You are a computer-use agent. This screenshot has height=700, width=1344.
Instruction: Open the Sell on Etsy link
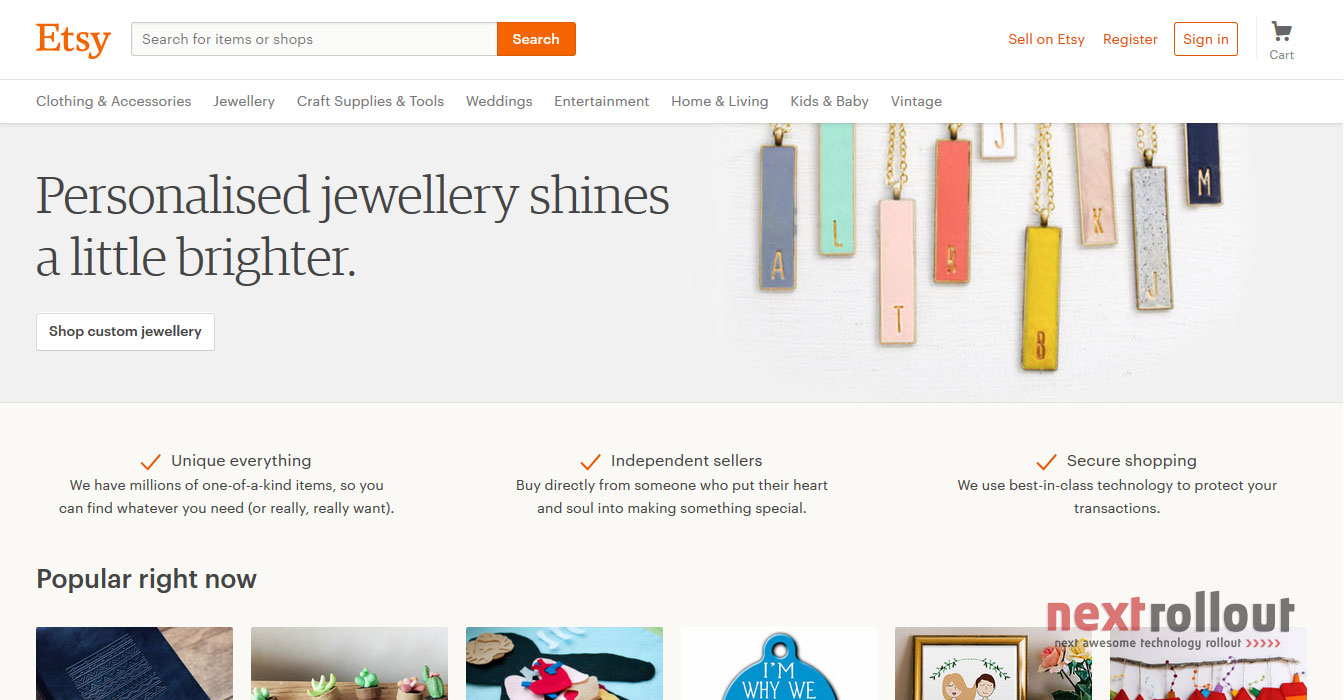[x=1046, y=39]
